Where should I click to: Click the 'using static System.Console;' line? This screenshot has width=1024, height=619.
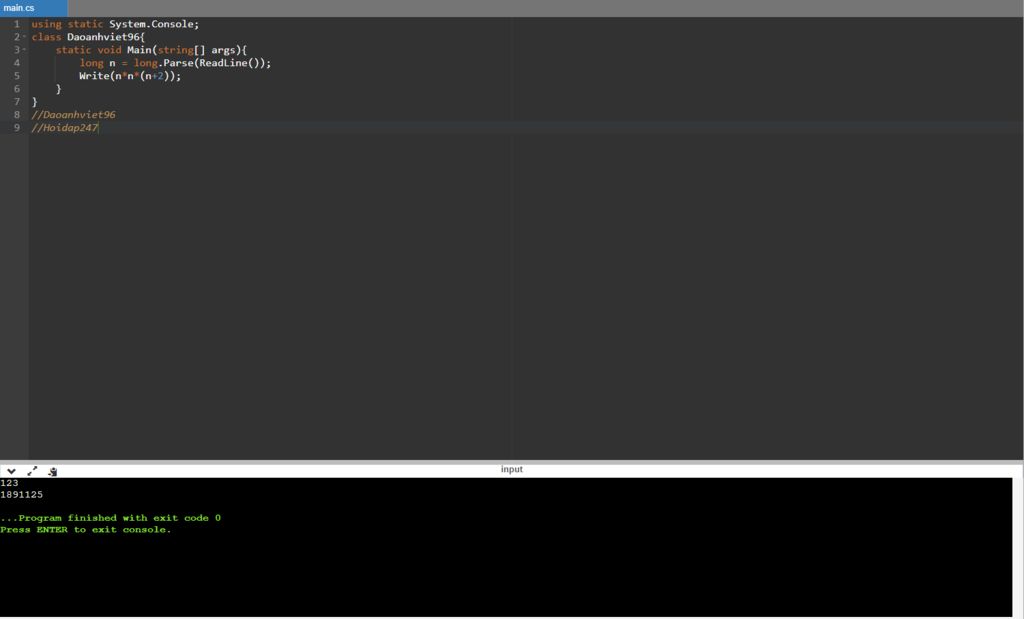pos(115,24)
